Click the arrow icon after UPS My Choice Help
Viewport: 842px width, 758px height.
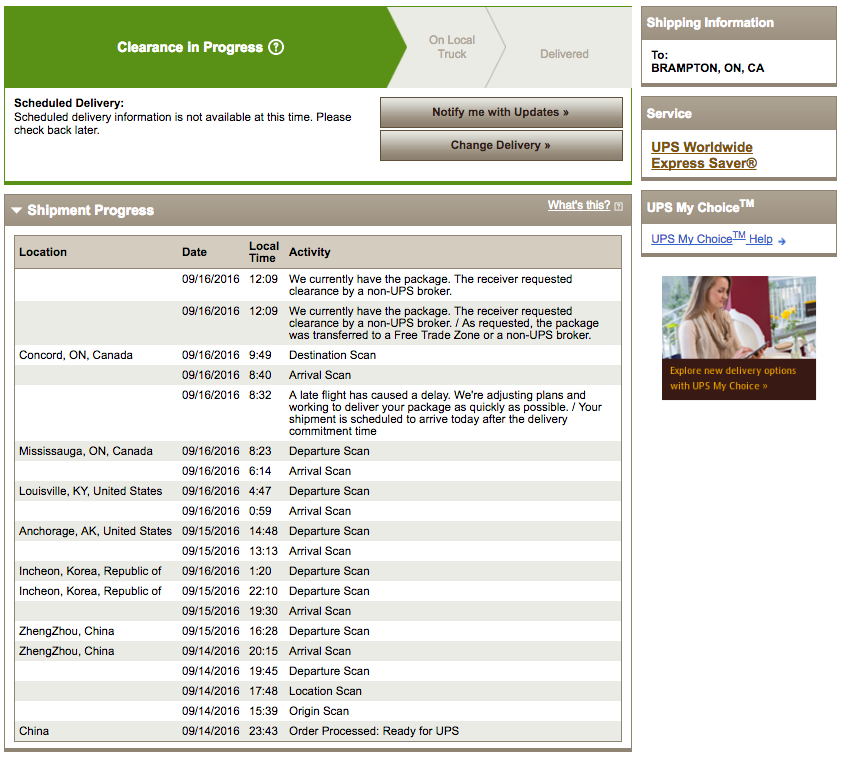(x=782, y=241)
